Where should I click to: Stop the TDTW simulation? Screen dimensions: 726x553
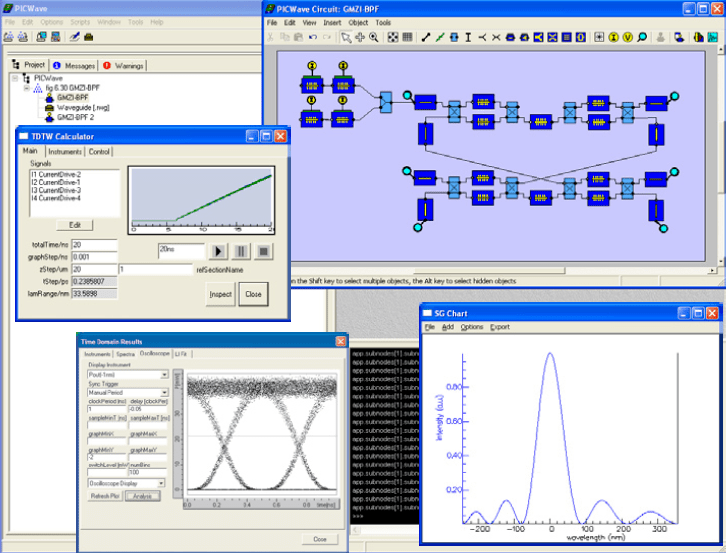tap(263, 251)
